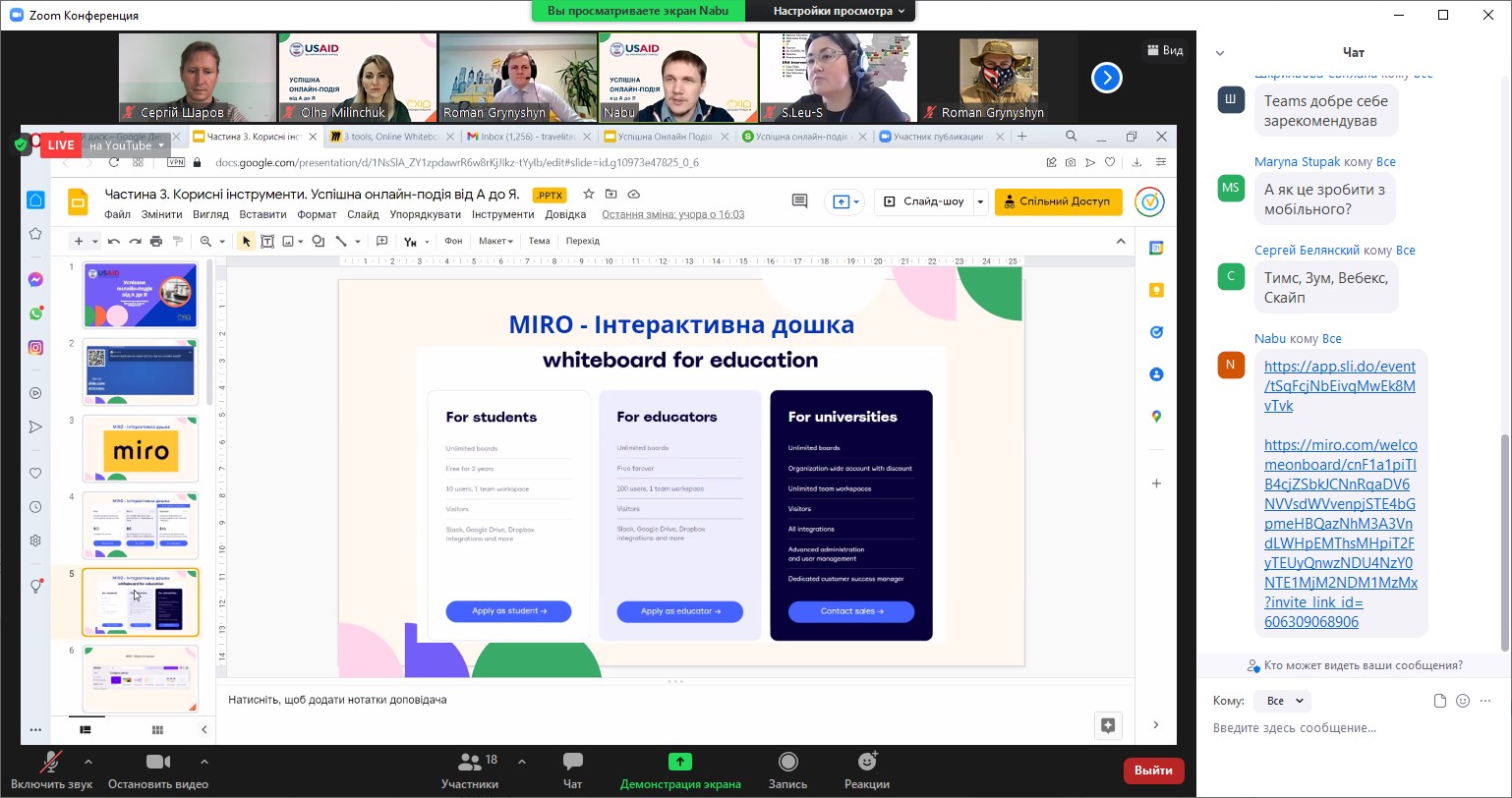This screenshot has width=1512, height=798.
Task: Click the Reactions icon in Zoom toolbar
Action: coord(866,769)
